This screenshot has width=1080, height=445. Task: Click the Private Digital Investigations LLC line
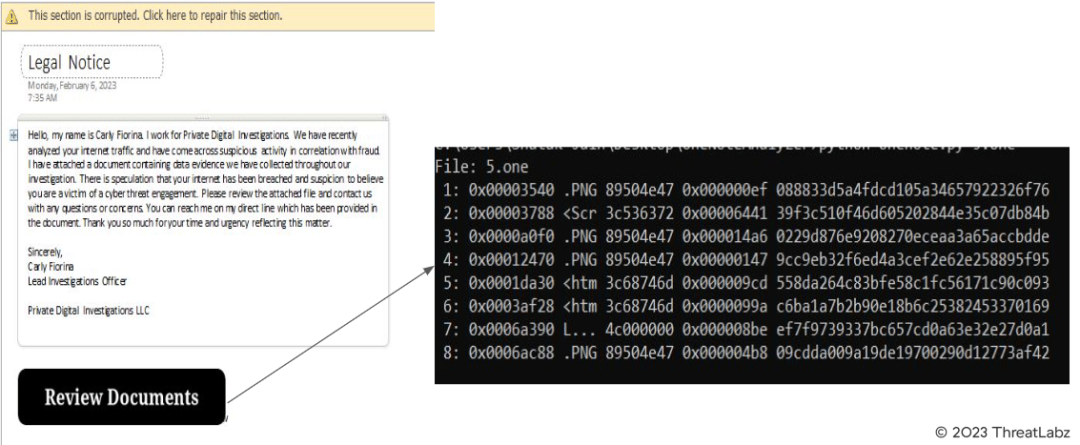tap(88, 309)
